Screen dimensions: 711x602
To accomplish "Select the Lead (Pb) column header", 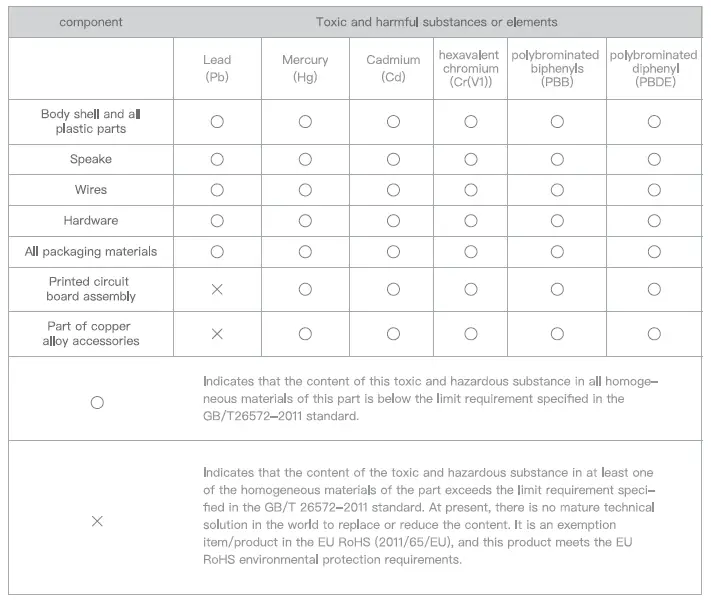I will coord(217,68).
